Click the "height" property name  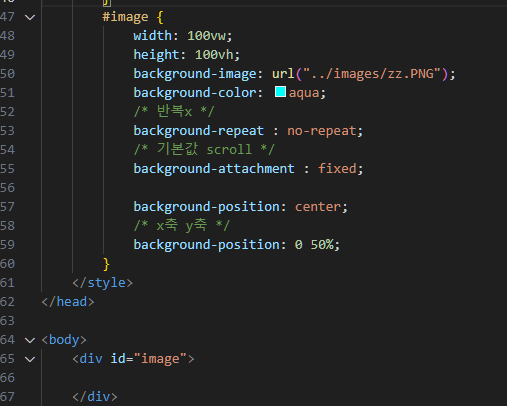156,55
